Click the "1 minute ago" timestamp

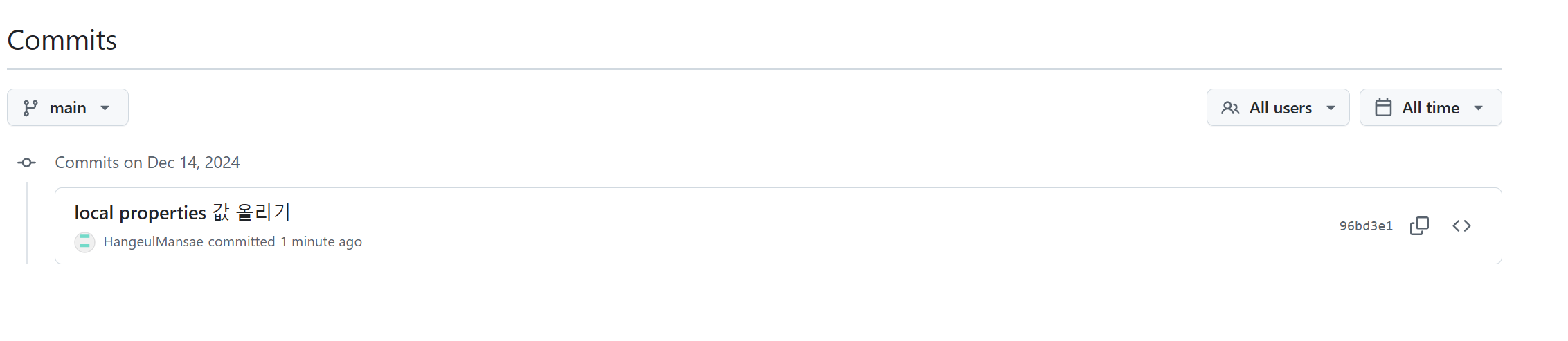(321, 242)
